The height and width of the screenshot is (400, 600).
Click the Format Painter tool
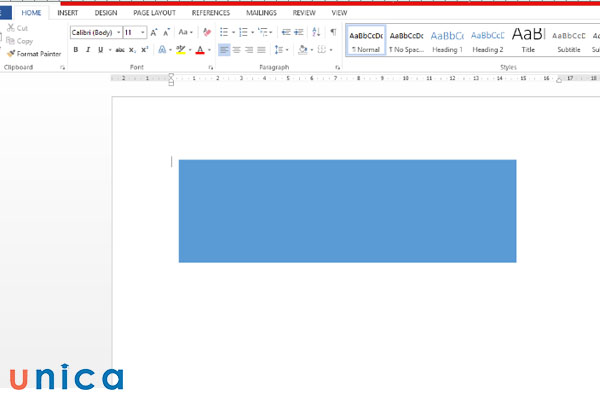tap(33, 53)
